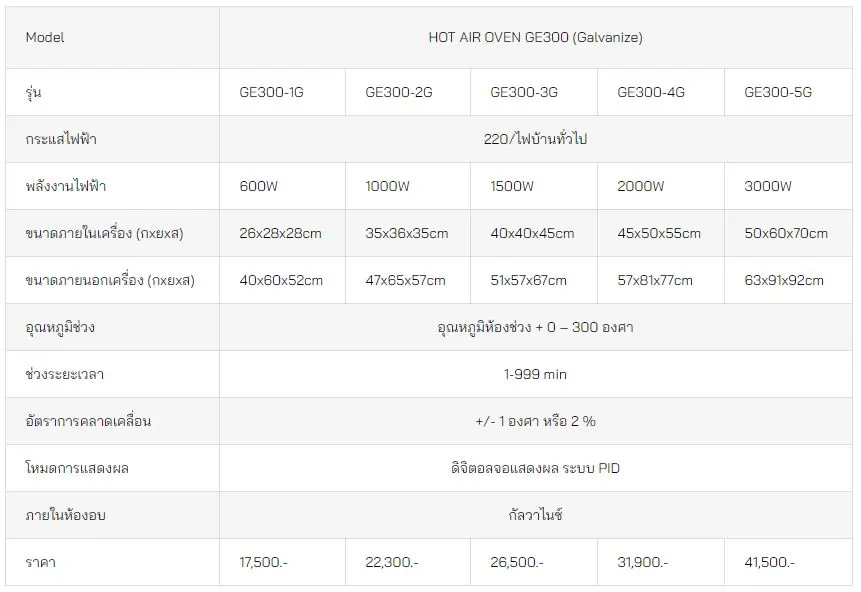Viewport: 861px width, 592px height.
Task: Click the 600W power value
Action: click(259, 186)
